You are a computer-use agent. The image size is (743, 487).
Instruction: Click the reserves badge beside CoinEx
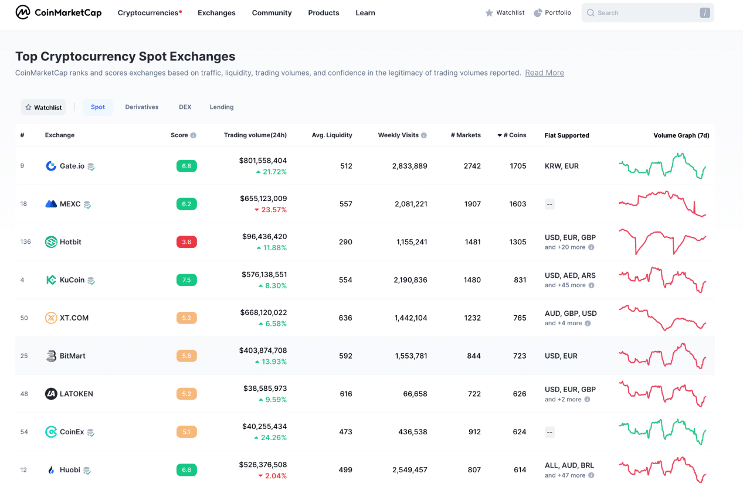(x=91, y=432)
